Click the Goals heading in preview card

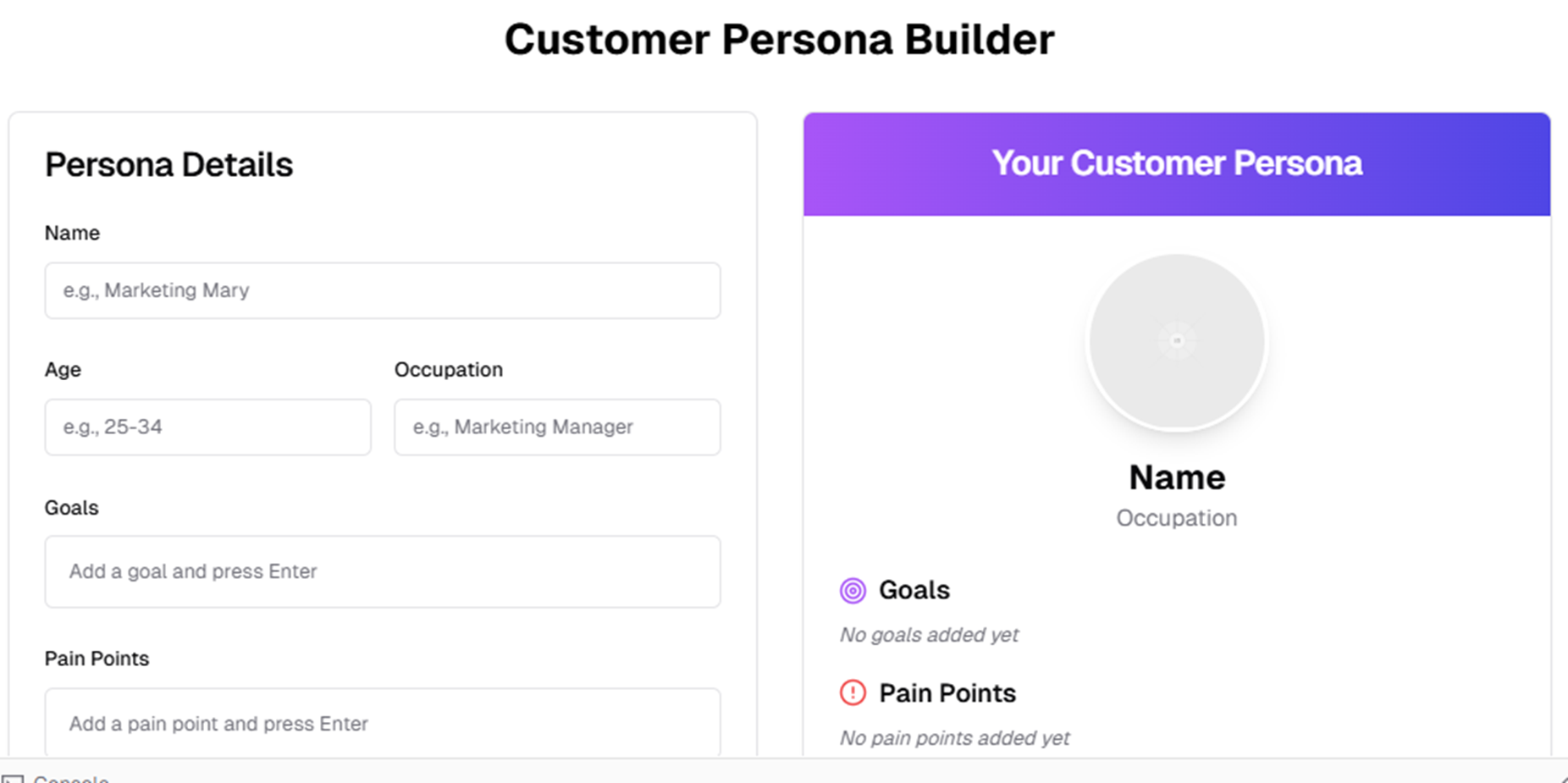(x=914, y=590)
